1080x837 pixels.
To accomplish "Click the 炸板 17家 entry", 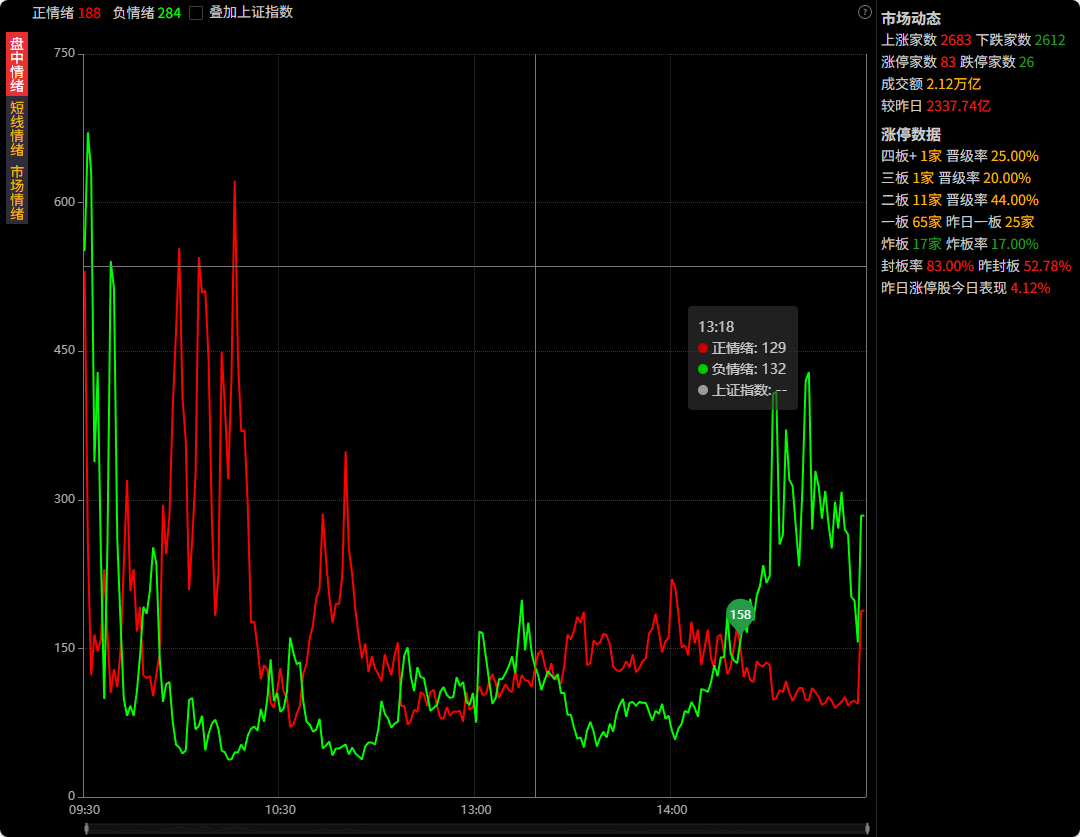I will (911, 244).
